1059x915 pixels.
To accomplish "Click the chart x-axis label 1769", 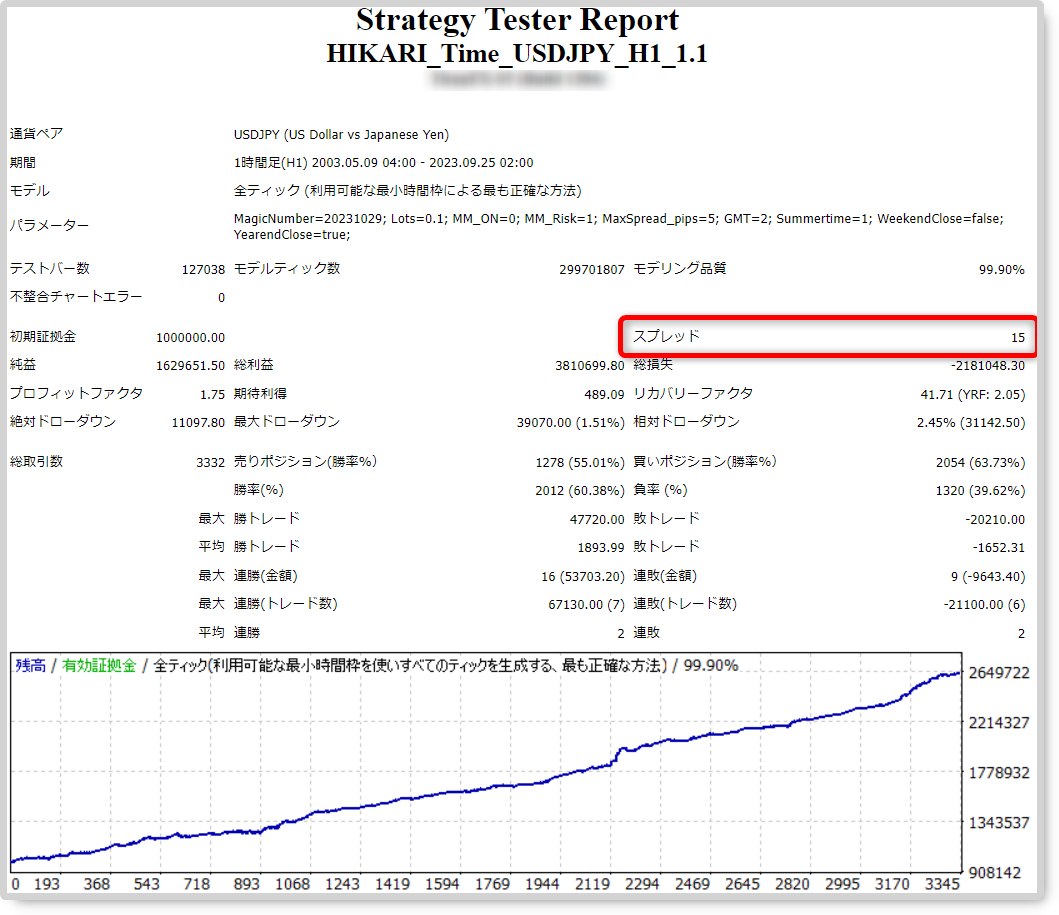I will coord(492,884).
